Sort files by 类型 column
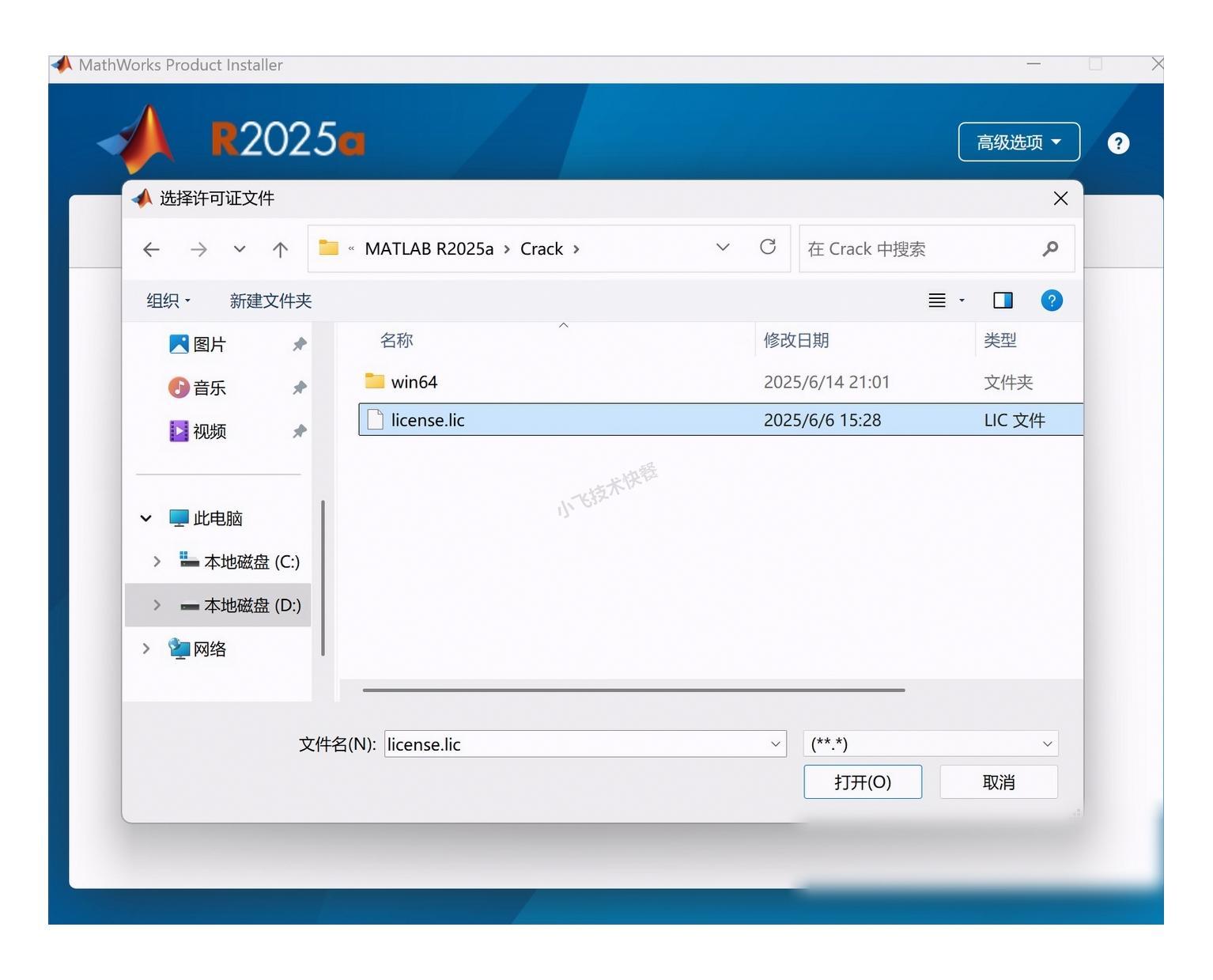The height and width of the screenshot is (980, 1213). [999, 340]
